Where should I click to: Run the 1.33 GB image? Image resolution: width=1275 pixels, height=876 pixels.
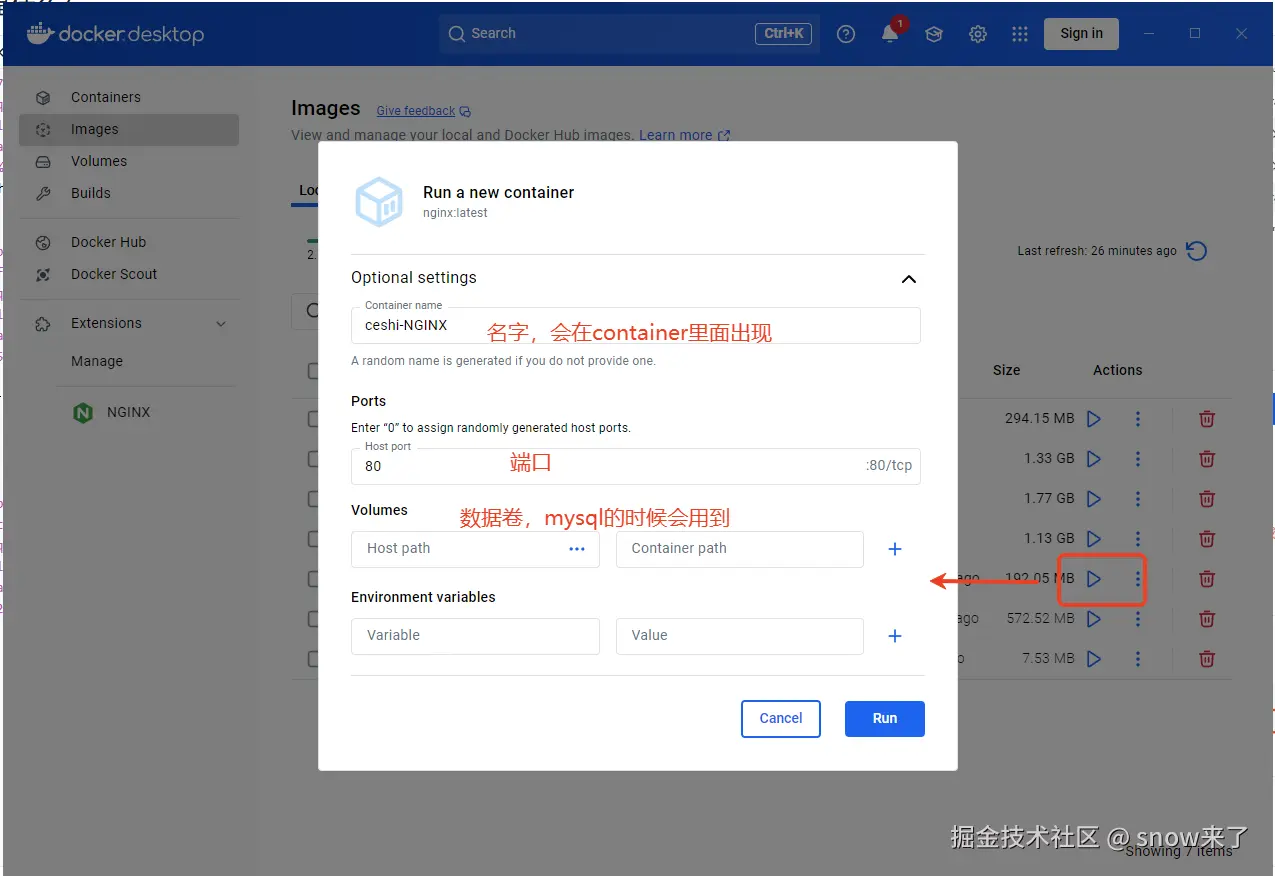coord(1094,459)
